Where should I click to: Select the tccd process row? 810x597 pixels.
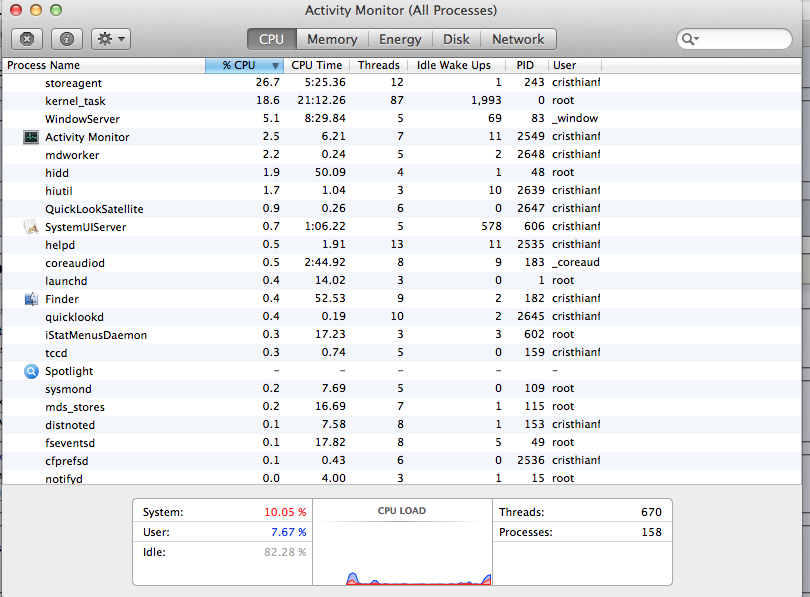coord(402,353)
